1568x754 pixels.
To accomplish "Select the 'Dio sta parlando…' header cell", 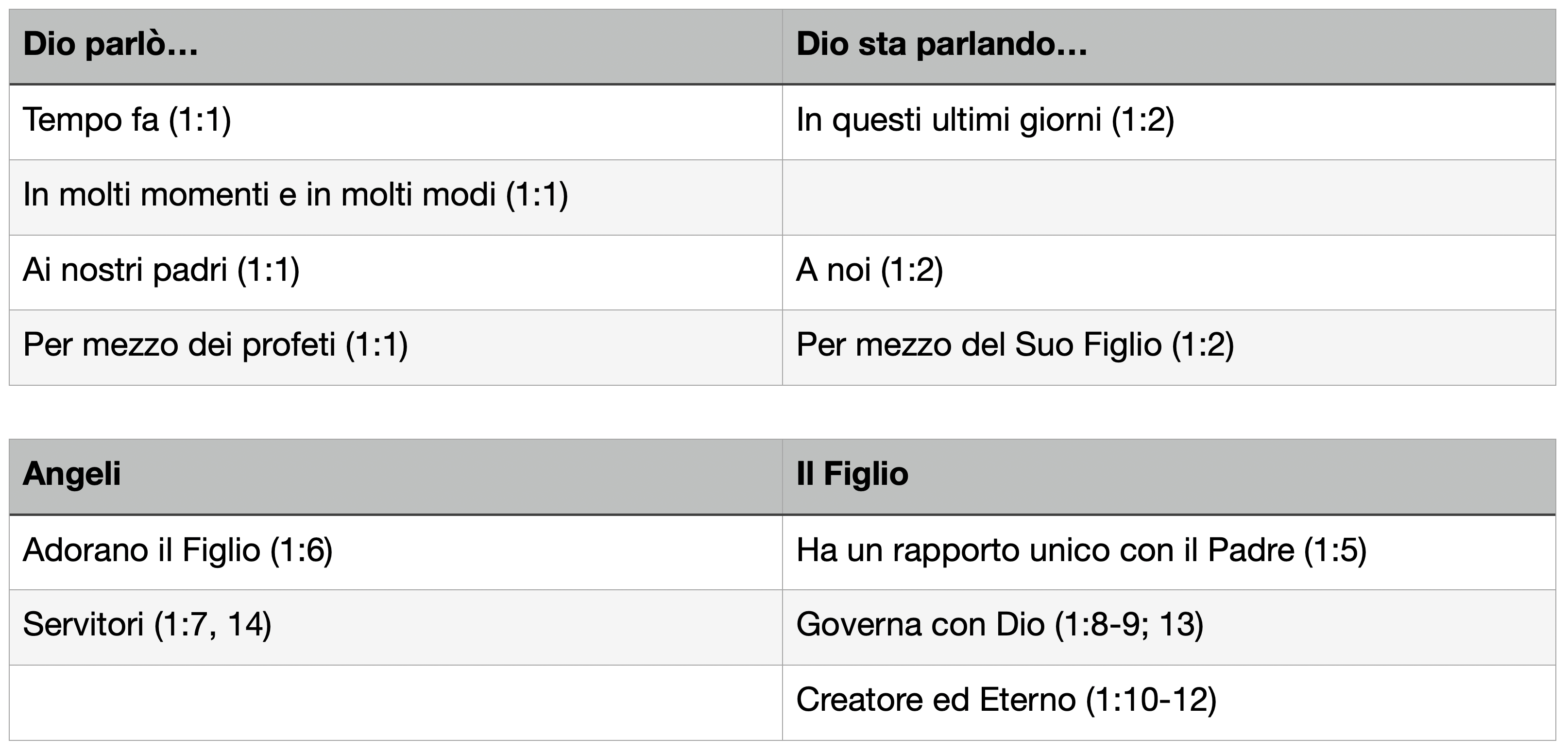I will click(1169, 47).
